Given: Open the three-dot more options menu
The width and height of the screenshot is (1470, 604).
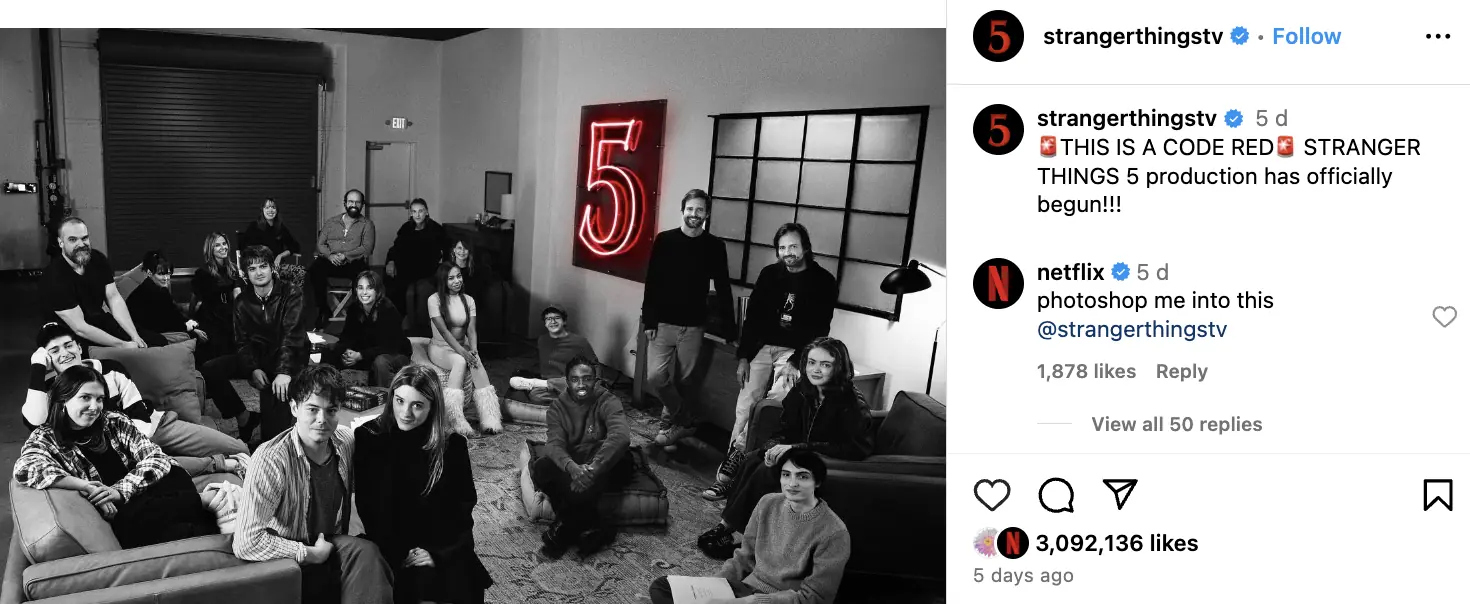Looking at the screenshot, I should (1437, 36).
